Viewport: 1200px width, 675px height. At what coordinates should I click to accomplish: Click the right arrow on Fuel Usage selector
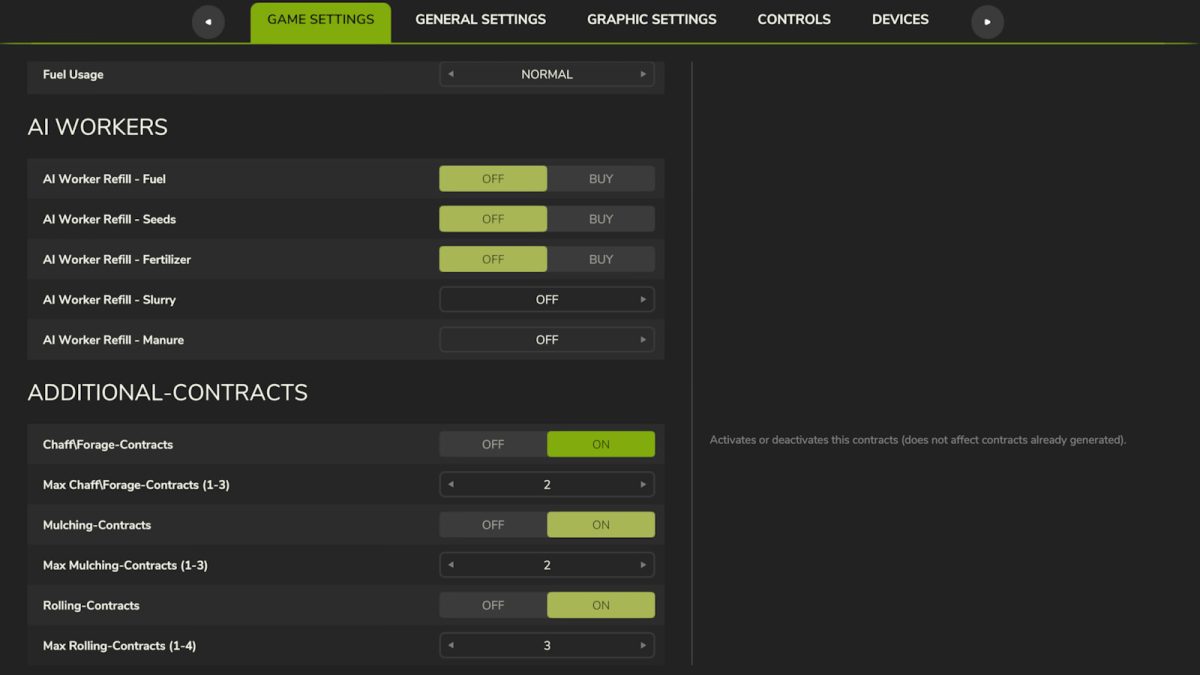(643, 74)
